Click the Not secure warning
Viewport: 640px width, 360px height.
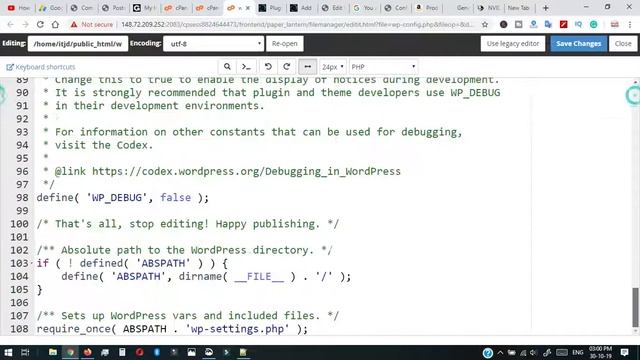point(91,24)
